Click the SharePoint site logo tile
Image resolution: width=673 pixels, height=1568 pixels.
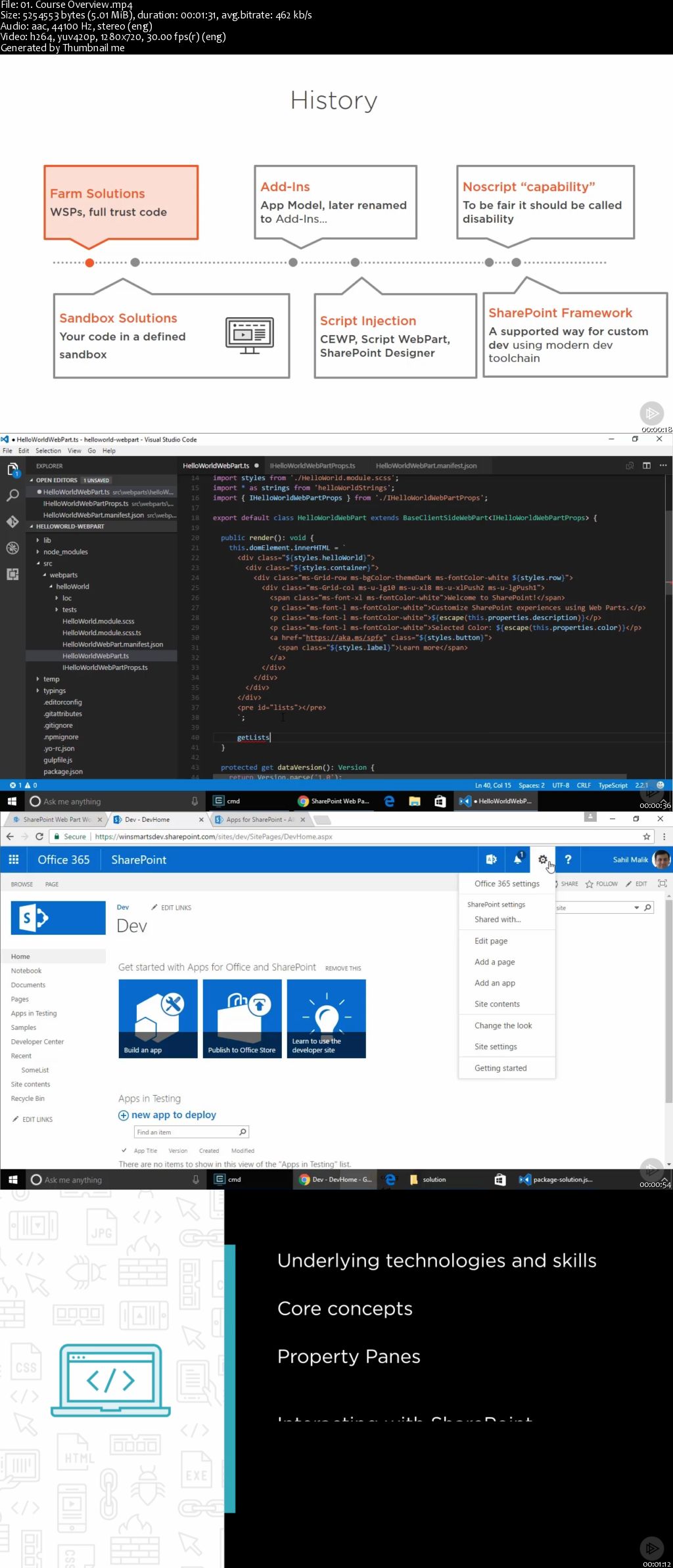click(x=58, y=918)
